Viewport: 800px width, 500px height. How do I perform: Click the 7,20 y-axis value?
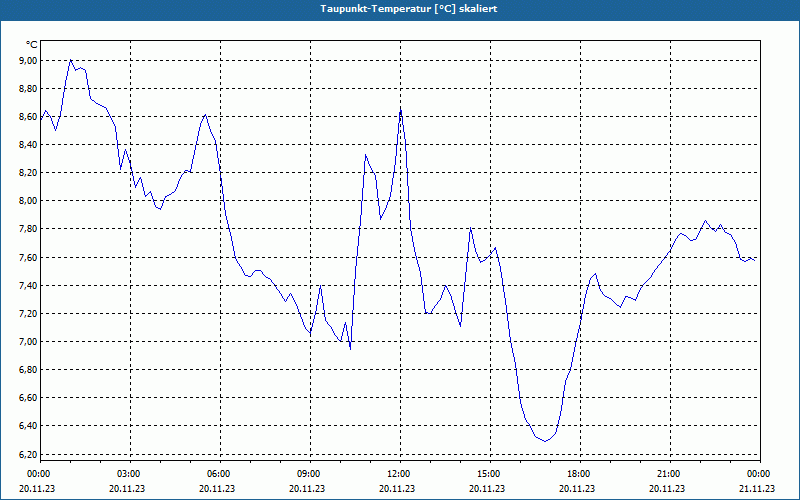point(29,314)
